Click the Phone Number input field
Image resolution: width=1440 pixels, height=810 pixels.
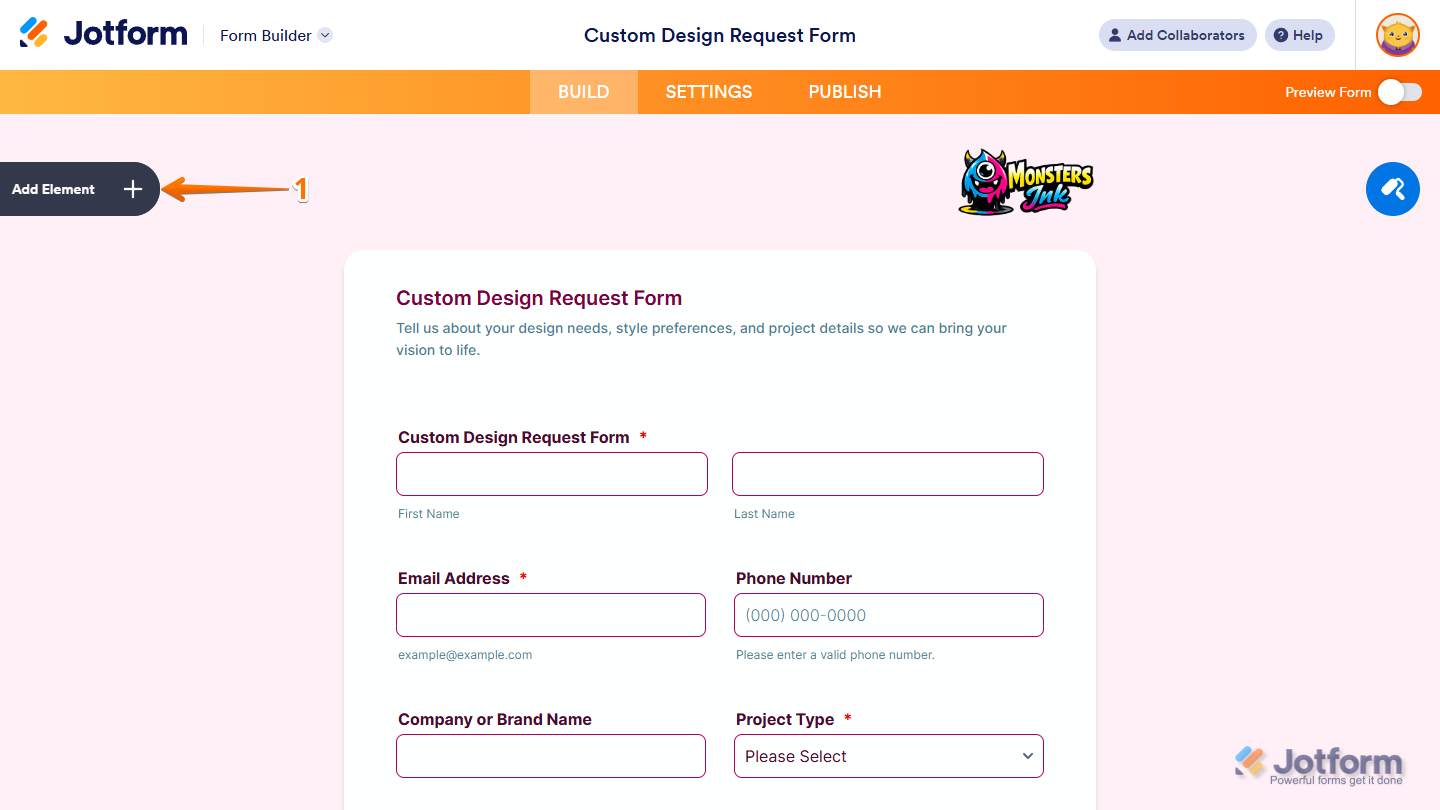pos(888,615)
